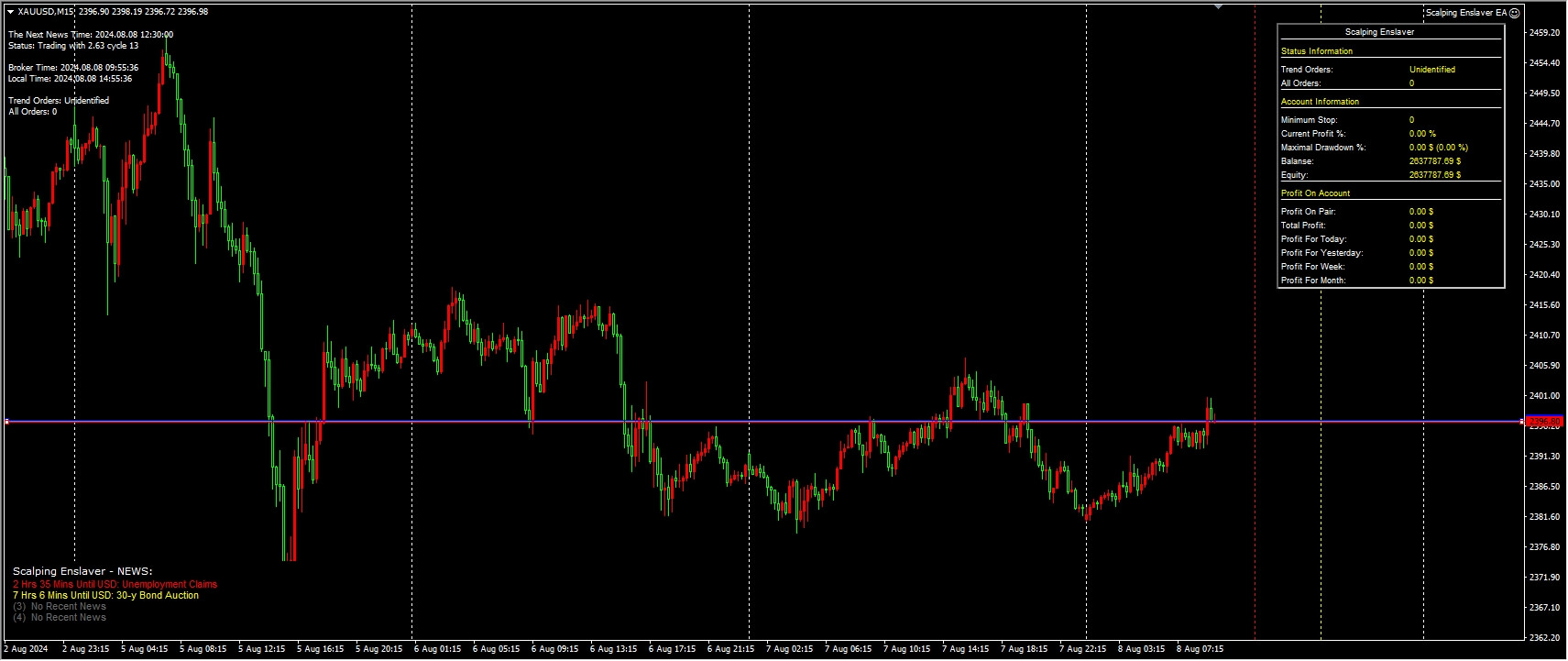
Task: Select the Unemployment Claims news line
Action: click(x=115, y=584)
